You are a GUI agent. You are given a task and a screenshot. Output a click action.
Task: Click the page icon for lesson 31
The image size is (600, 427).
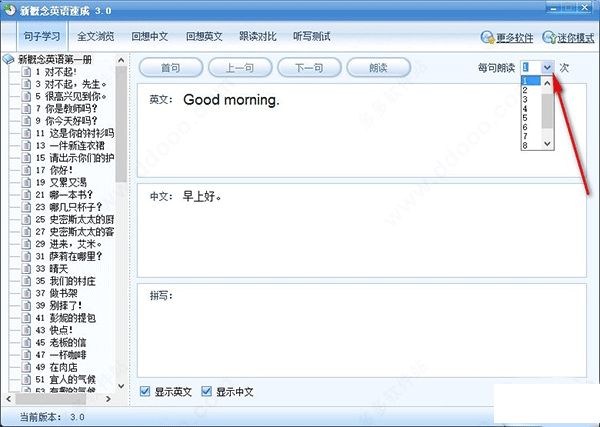click(x=26, y=256)
